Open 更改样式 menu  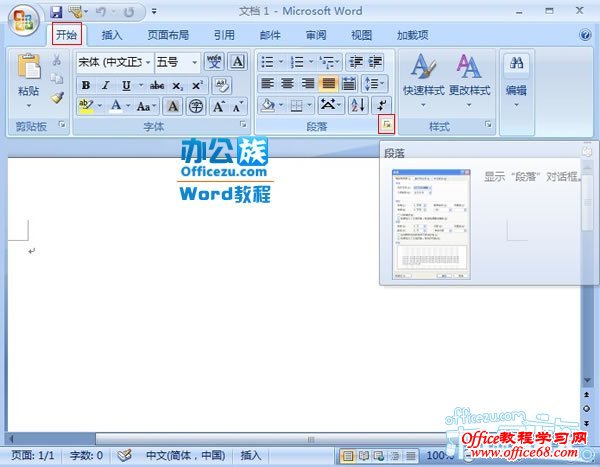(x=469, y=80)
